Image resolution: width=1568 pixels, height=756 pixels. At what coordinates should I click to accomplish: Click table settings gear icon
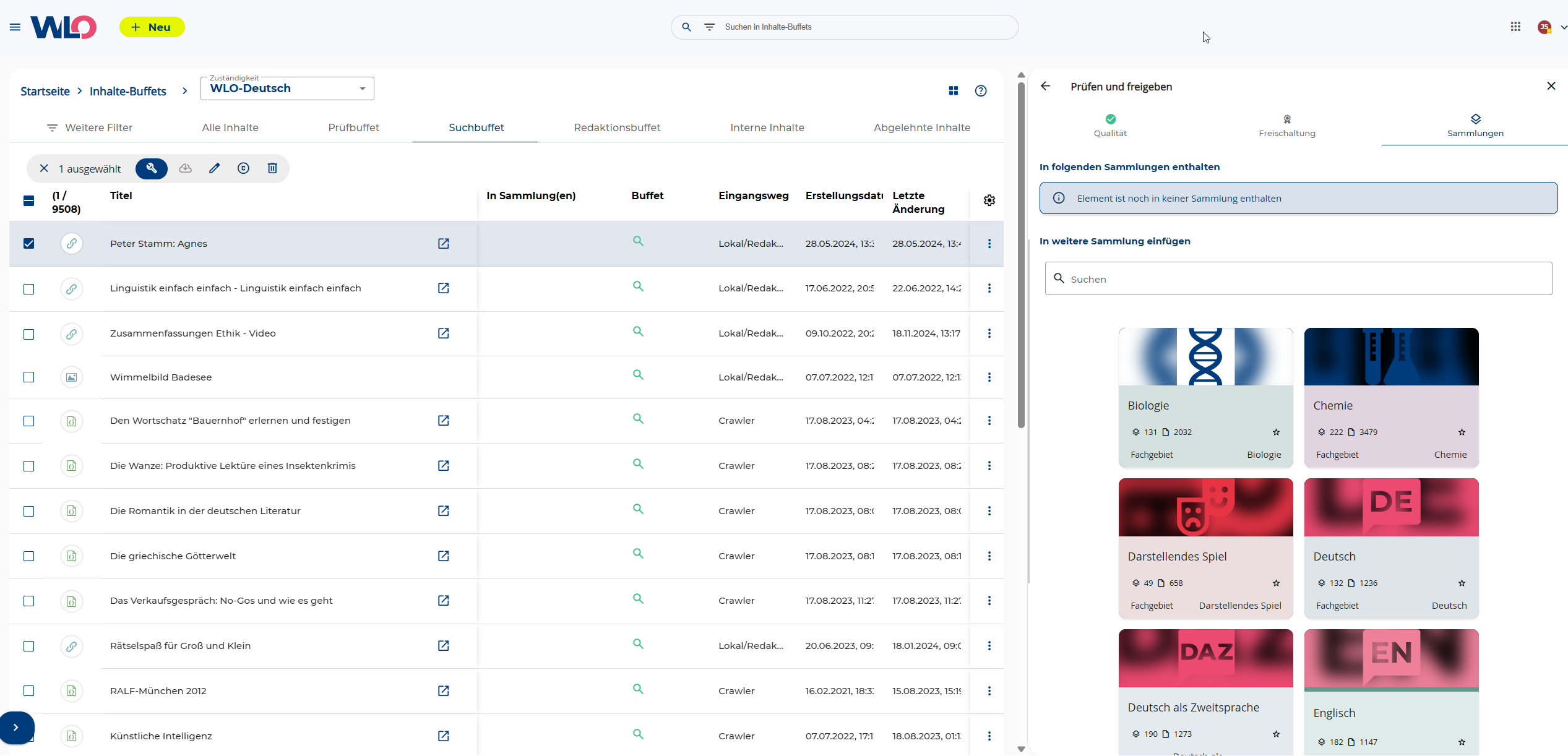(989, 200)
